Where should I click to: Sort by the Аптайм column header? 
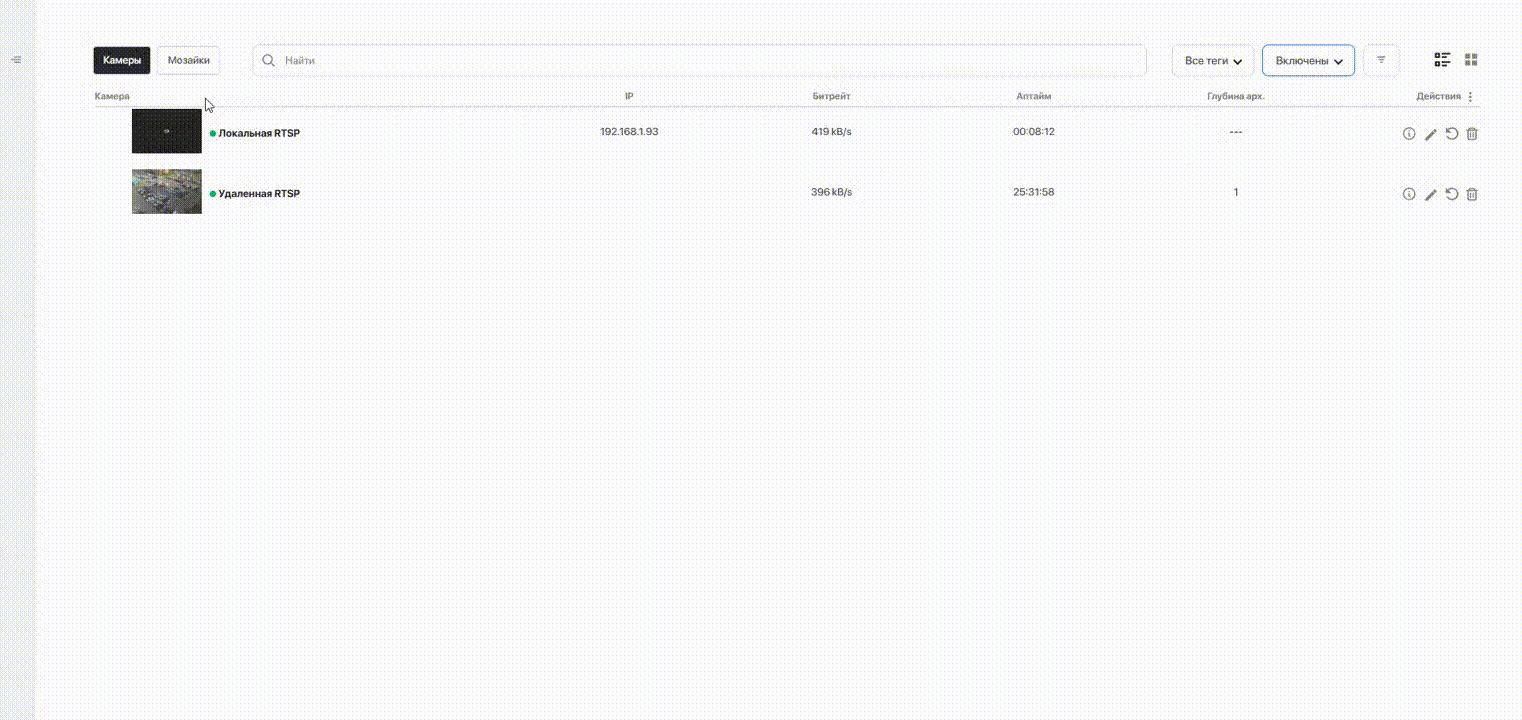tap(1033, 96)
